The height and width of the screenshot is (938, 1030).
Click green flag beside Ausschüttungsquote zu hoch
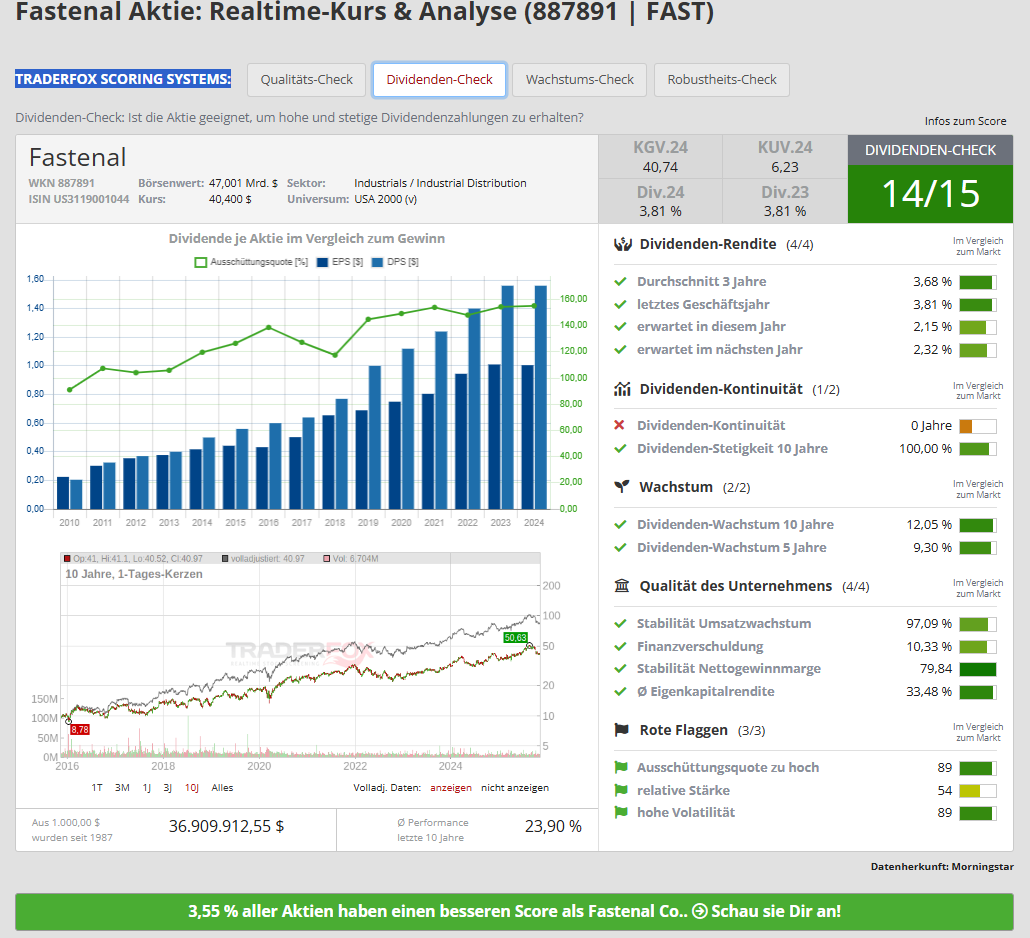click(x=621, y=767)
